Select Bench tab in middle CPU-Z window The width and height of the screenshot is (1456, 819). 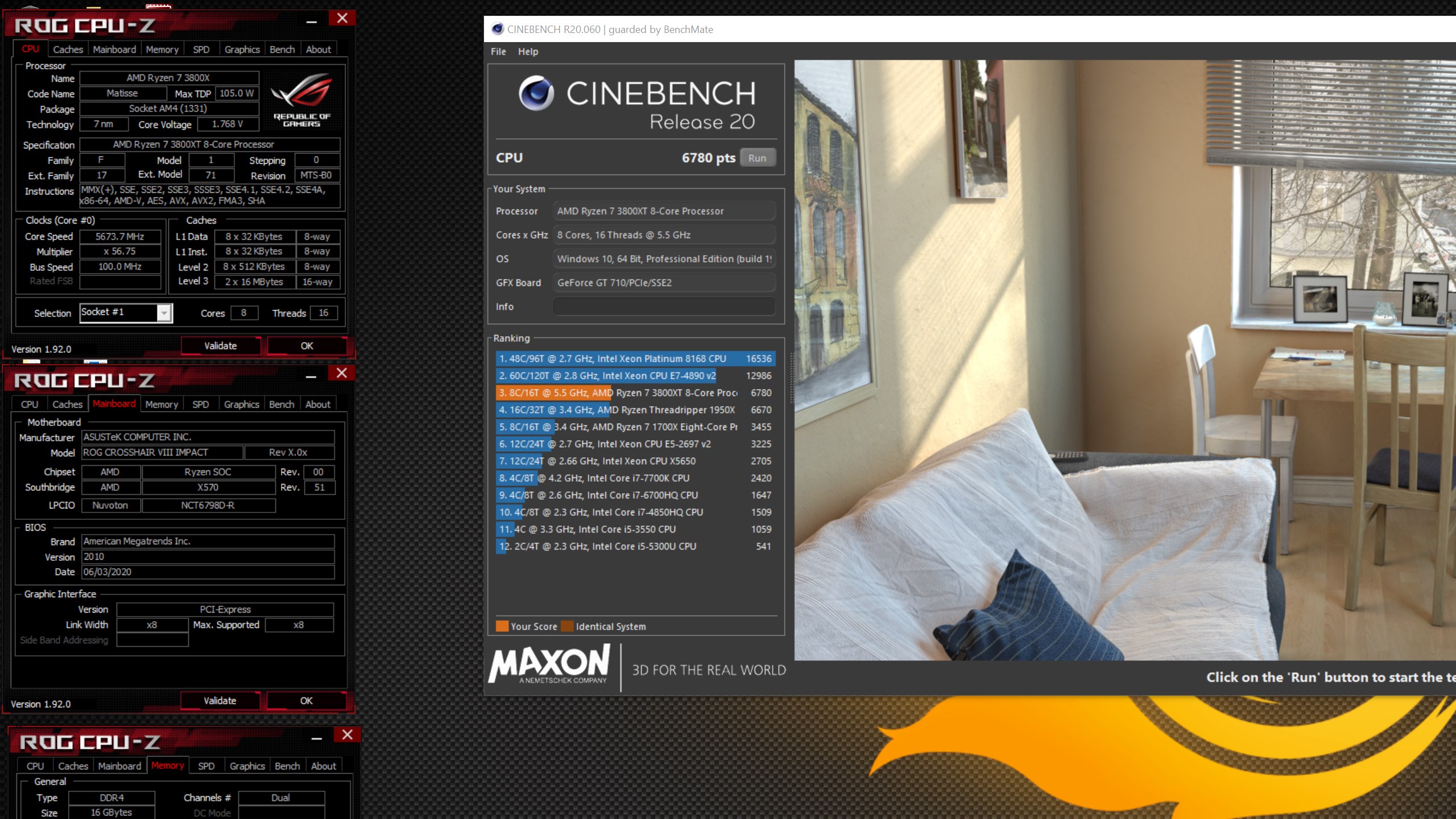[x=282, y=404]
